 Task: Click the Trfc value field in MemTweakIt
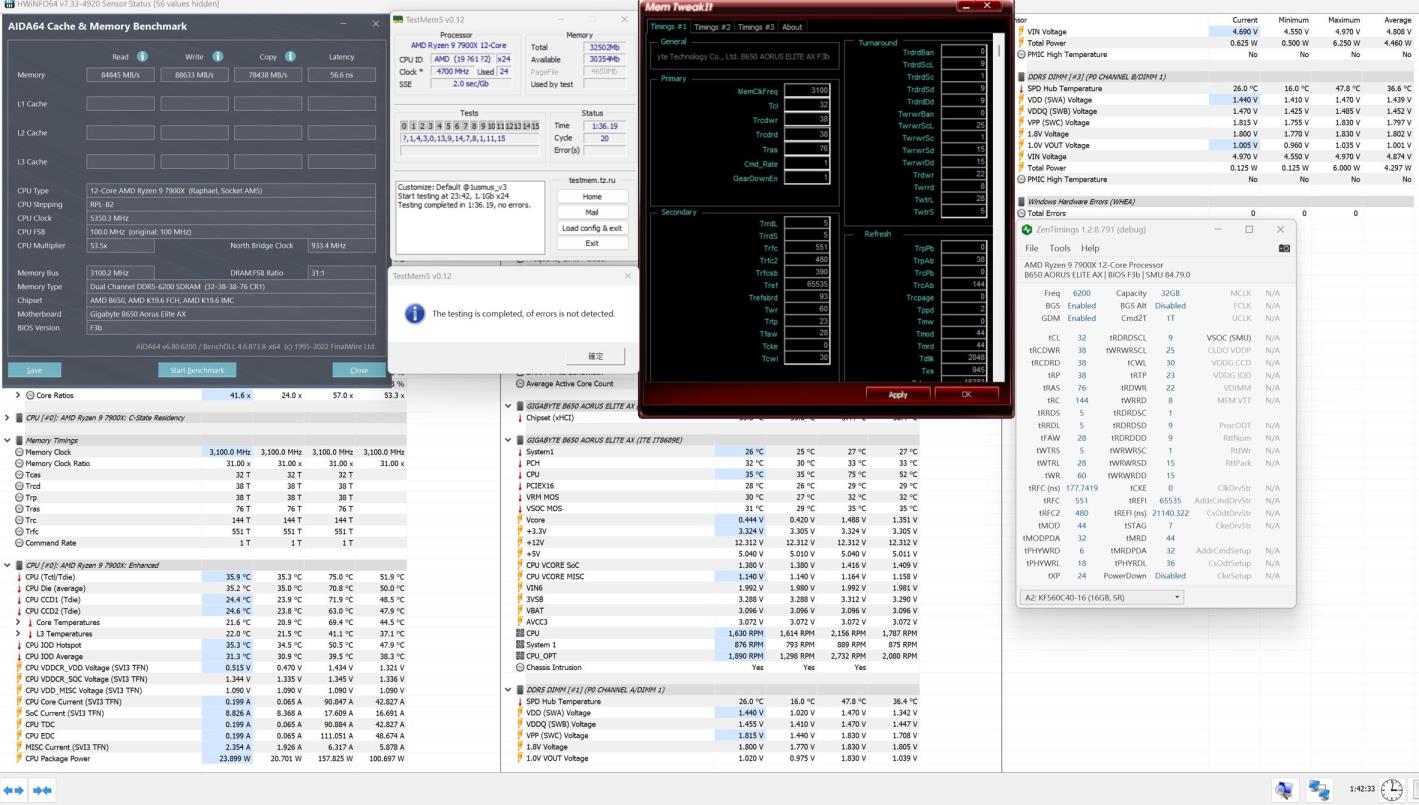tap(808, 248)
